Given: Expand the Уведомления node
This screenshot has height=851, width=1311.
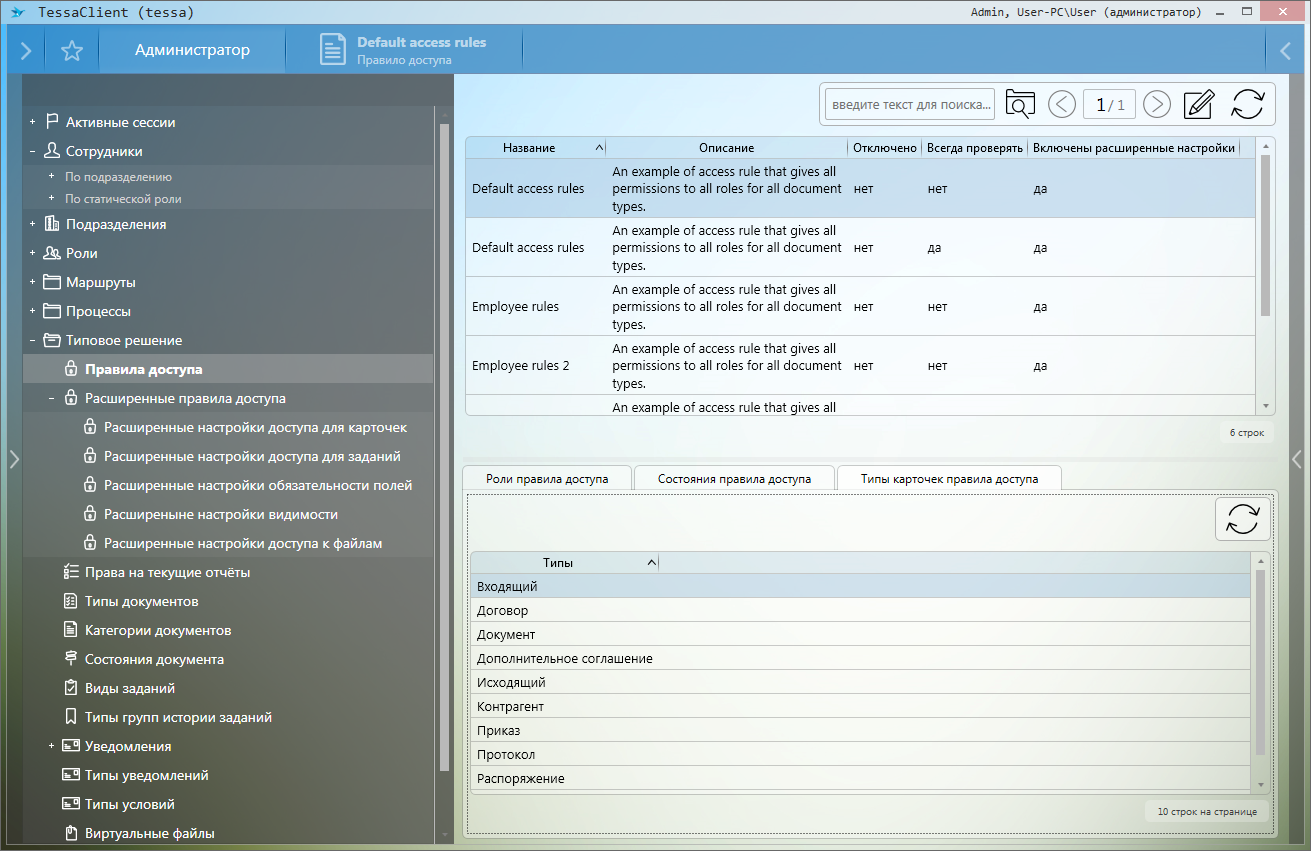Looking at the screenshot, I should [x=51, y=746].
